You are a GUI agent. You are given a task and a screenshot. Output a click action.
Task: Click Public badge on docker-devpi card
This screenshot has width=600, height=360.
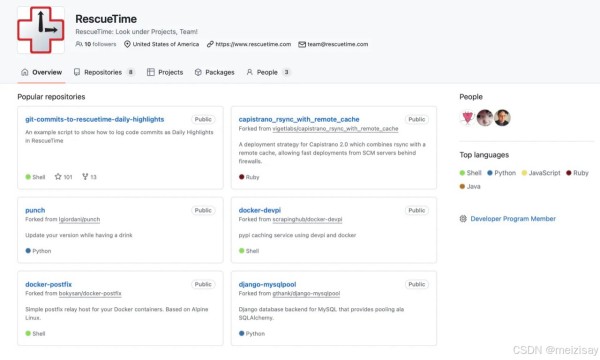tap(417, 210)
